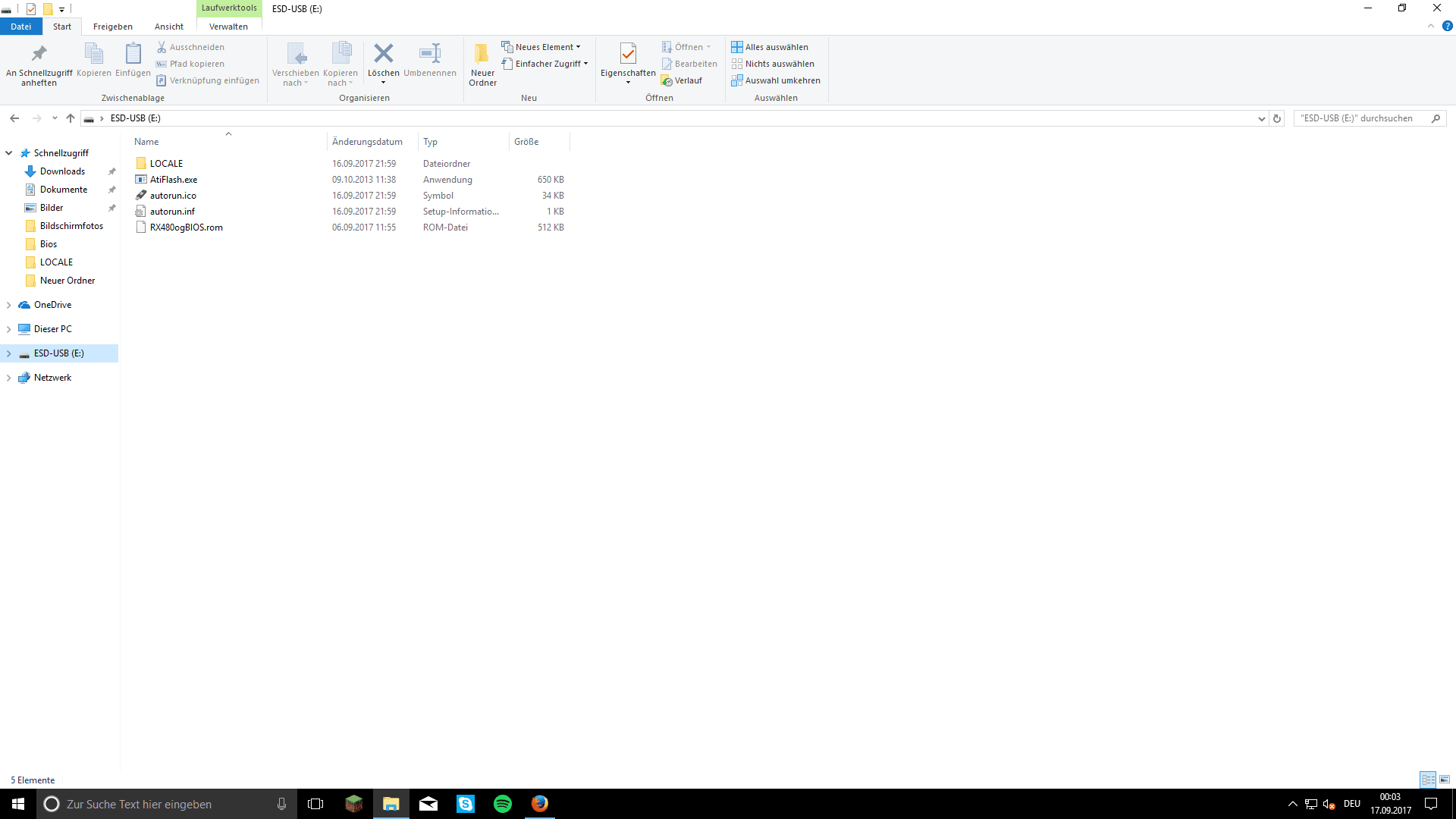Screen dimensions: 1456x819
Task: Open the Ansicht ribbon tab
Action: [168, 27]
